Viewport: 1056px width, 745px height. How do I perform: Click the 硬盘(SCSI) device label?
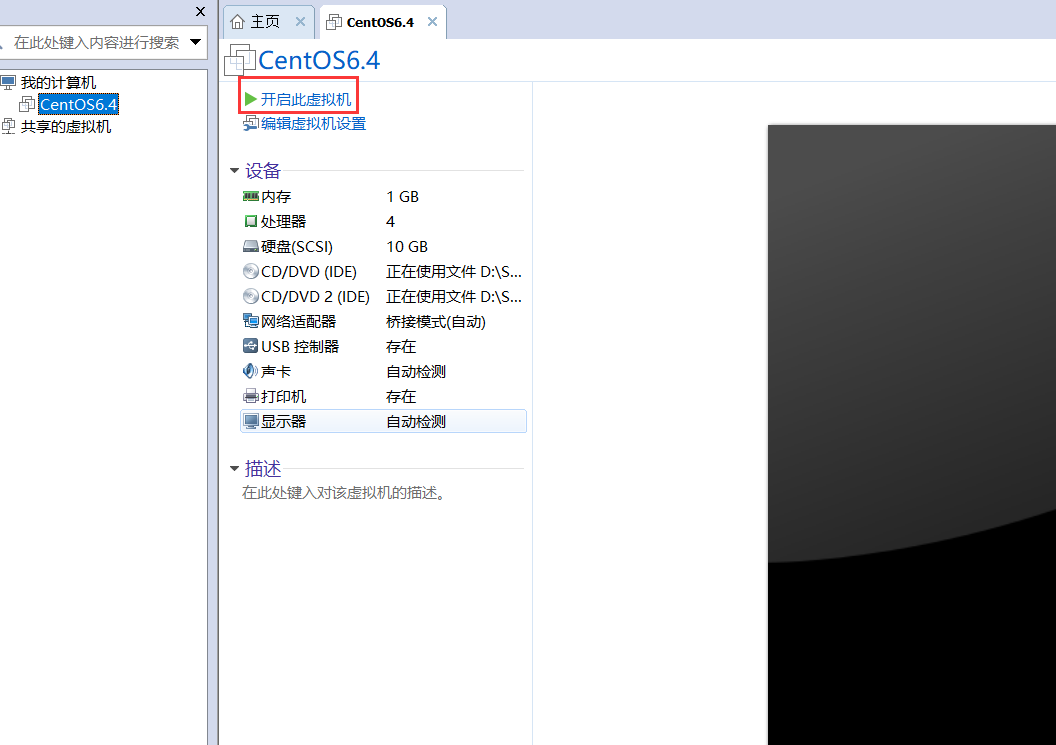(296, 246)
